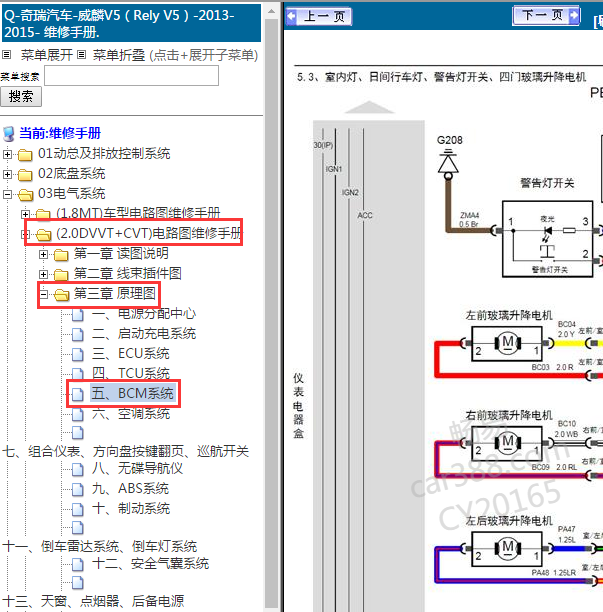Click document icon beside 二、启动充电系统
603x612 pixels.
point(78,334)
